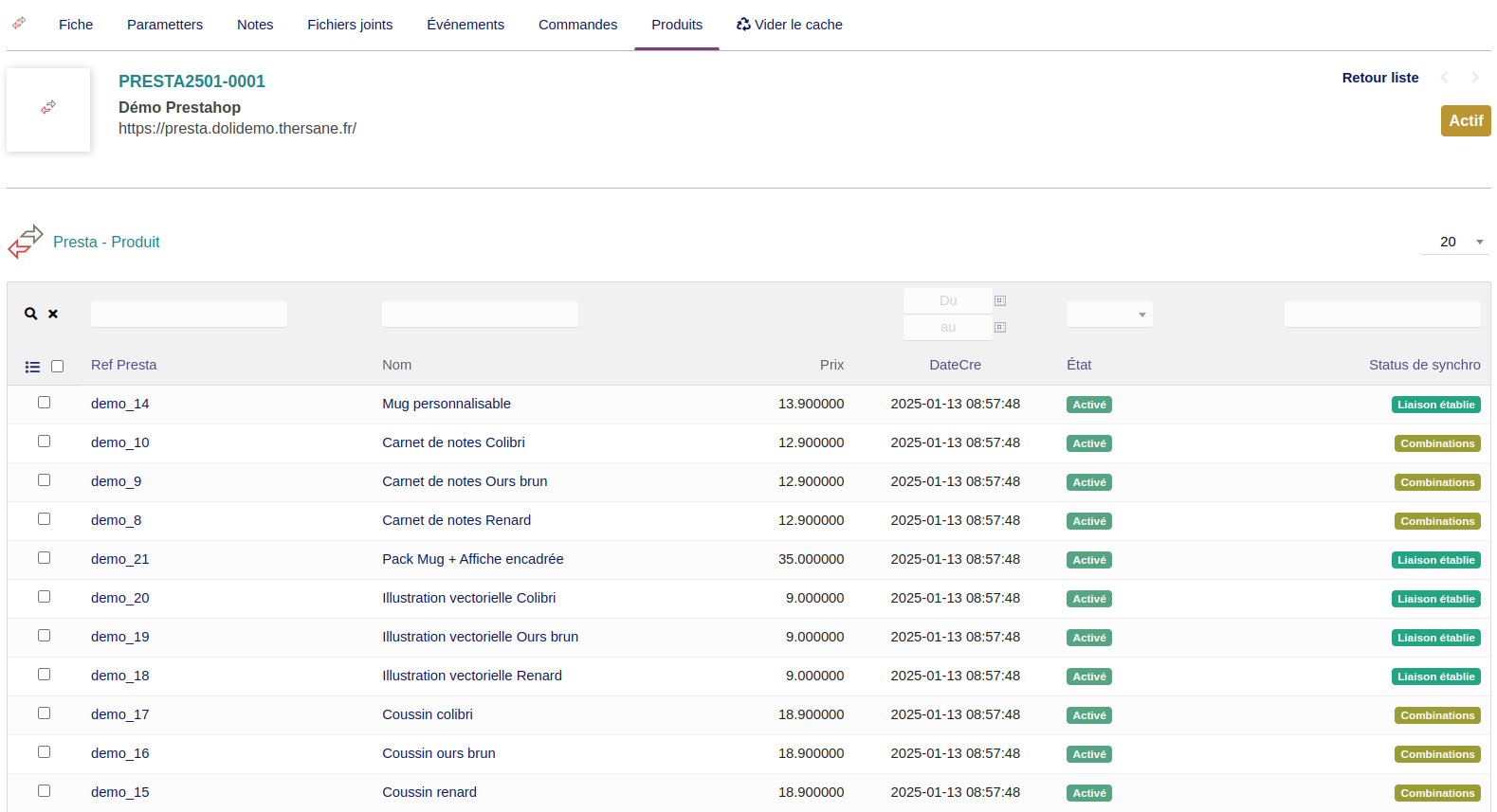Image resolution: width=1497 pixels, height=812 pixels.
Task: Focus the Ref Presta filter input field
Action: pos(189,315)
